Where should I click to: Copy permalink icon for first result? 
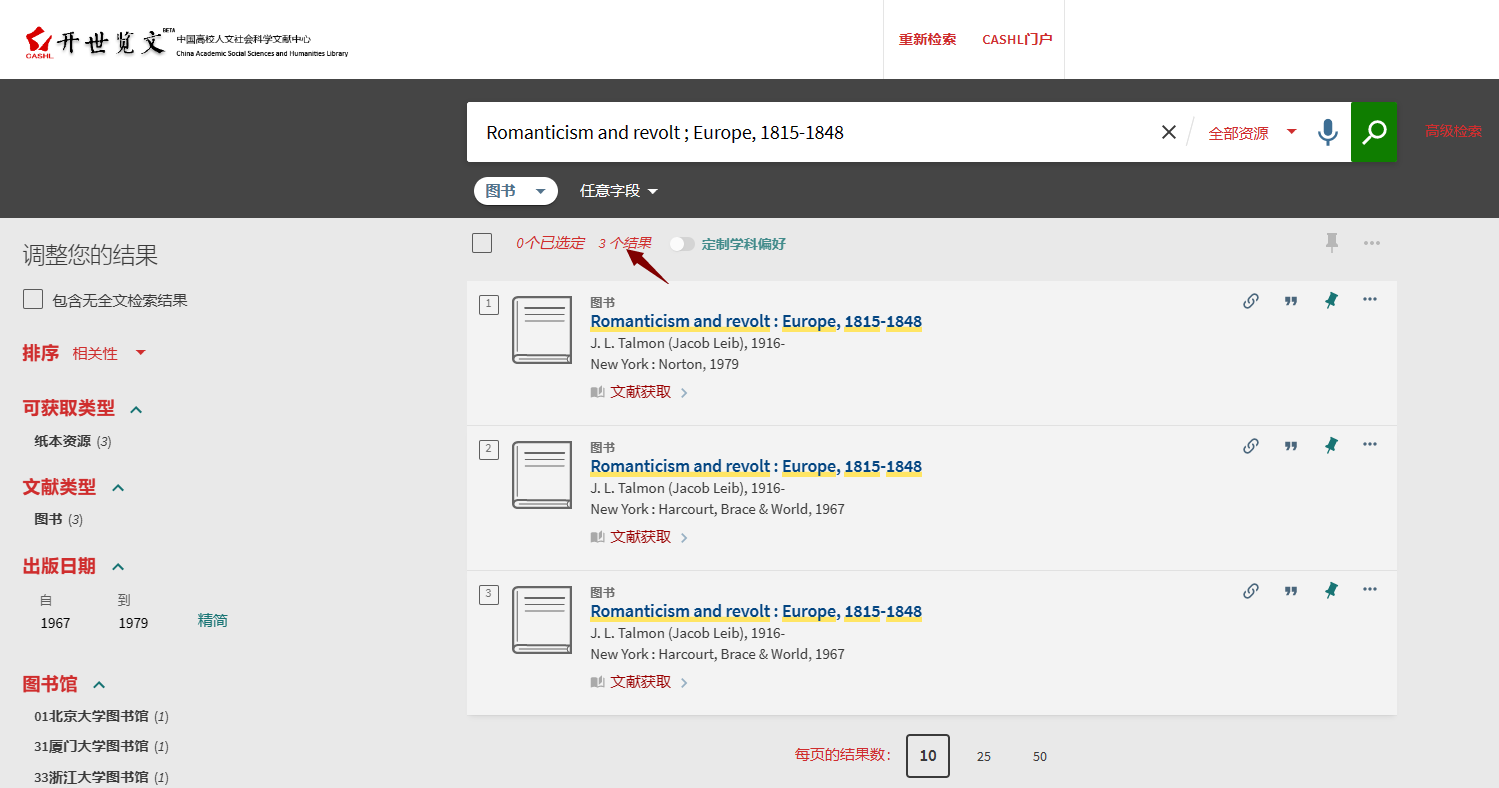click(x=1250, y=301)
